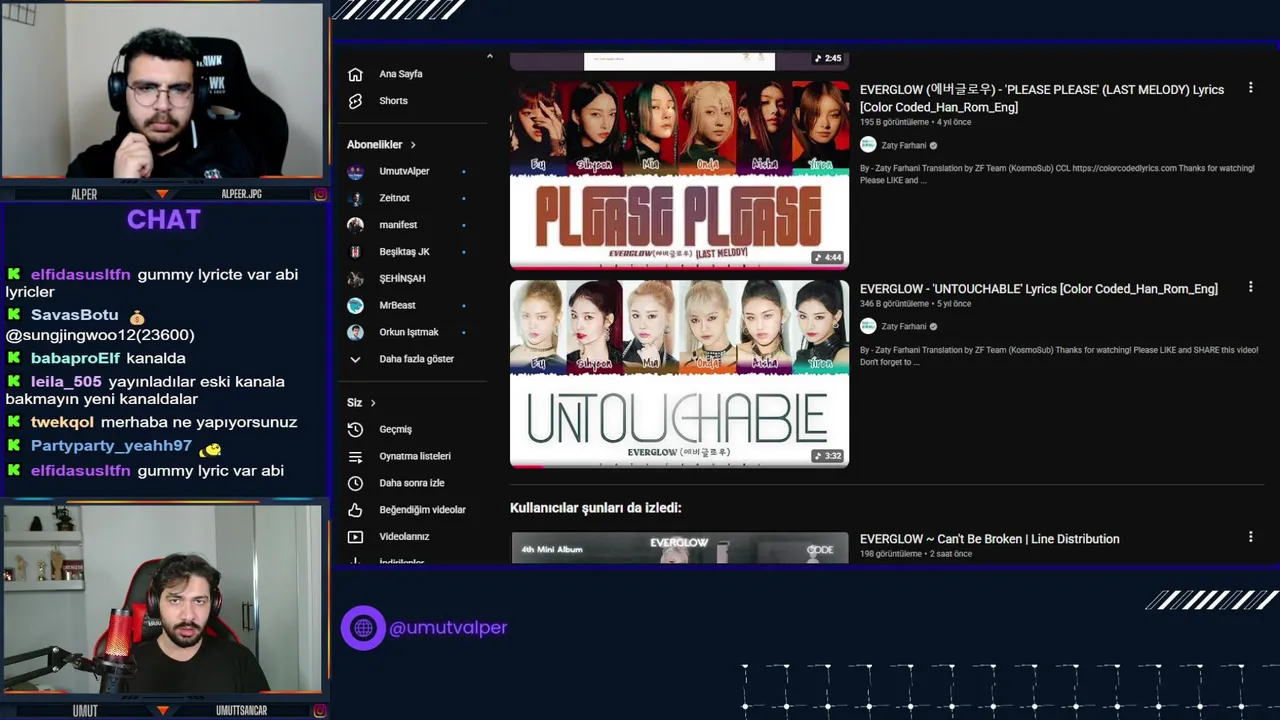Open Geçmiş history icon
Viewport: 1280px width, 720px height.
355,429
